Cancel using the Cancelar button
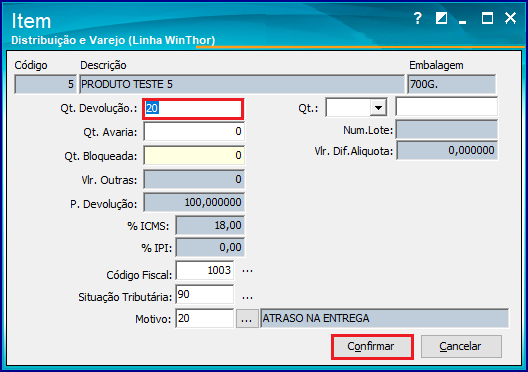Screen dimensions: 528x372 click(461, 346)
